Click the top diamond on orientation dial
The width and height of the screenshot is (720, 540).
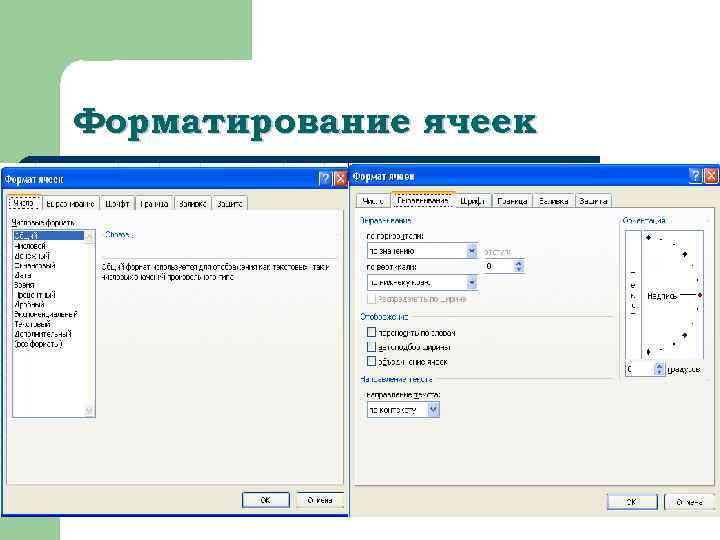648,237
